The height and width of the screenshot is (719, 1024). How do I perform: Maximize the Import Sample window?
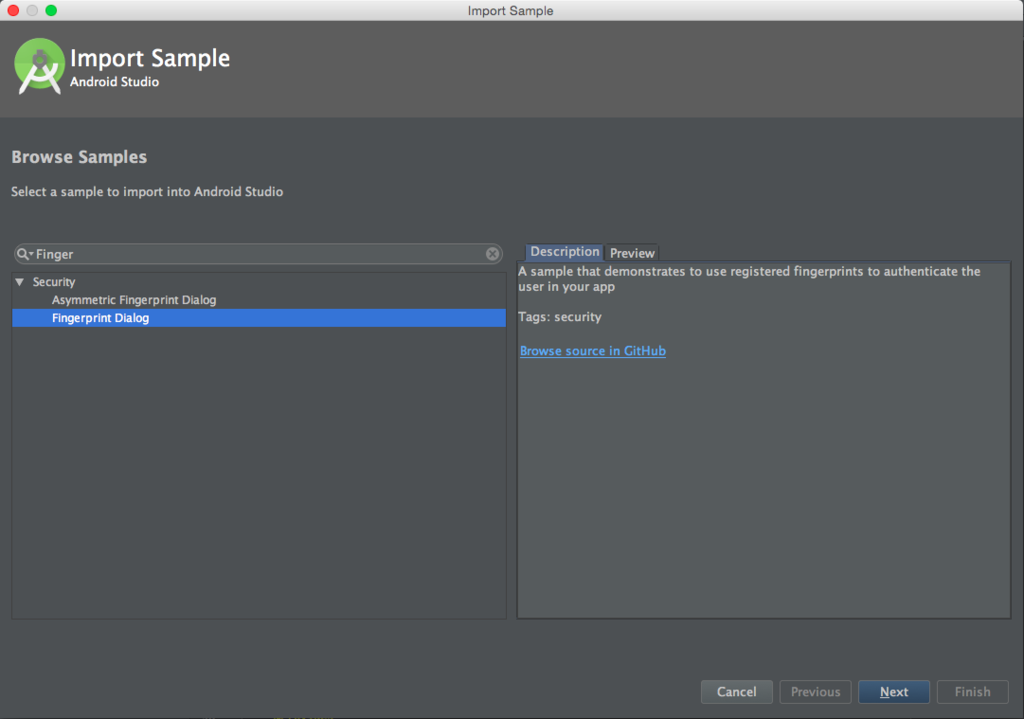[x=51, y=10]
